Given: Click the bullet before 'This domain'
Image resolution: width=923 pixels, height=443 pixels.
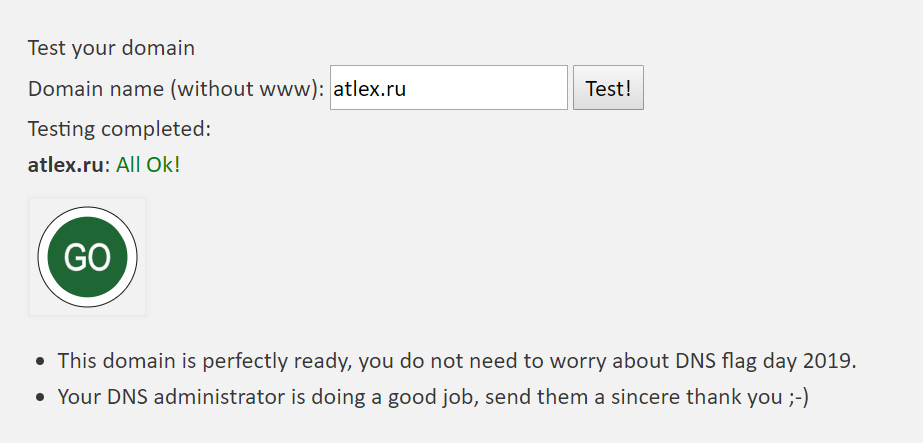Looking at the screenshot, I should point(40,361).
